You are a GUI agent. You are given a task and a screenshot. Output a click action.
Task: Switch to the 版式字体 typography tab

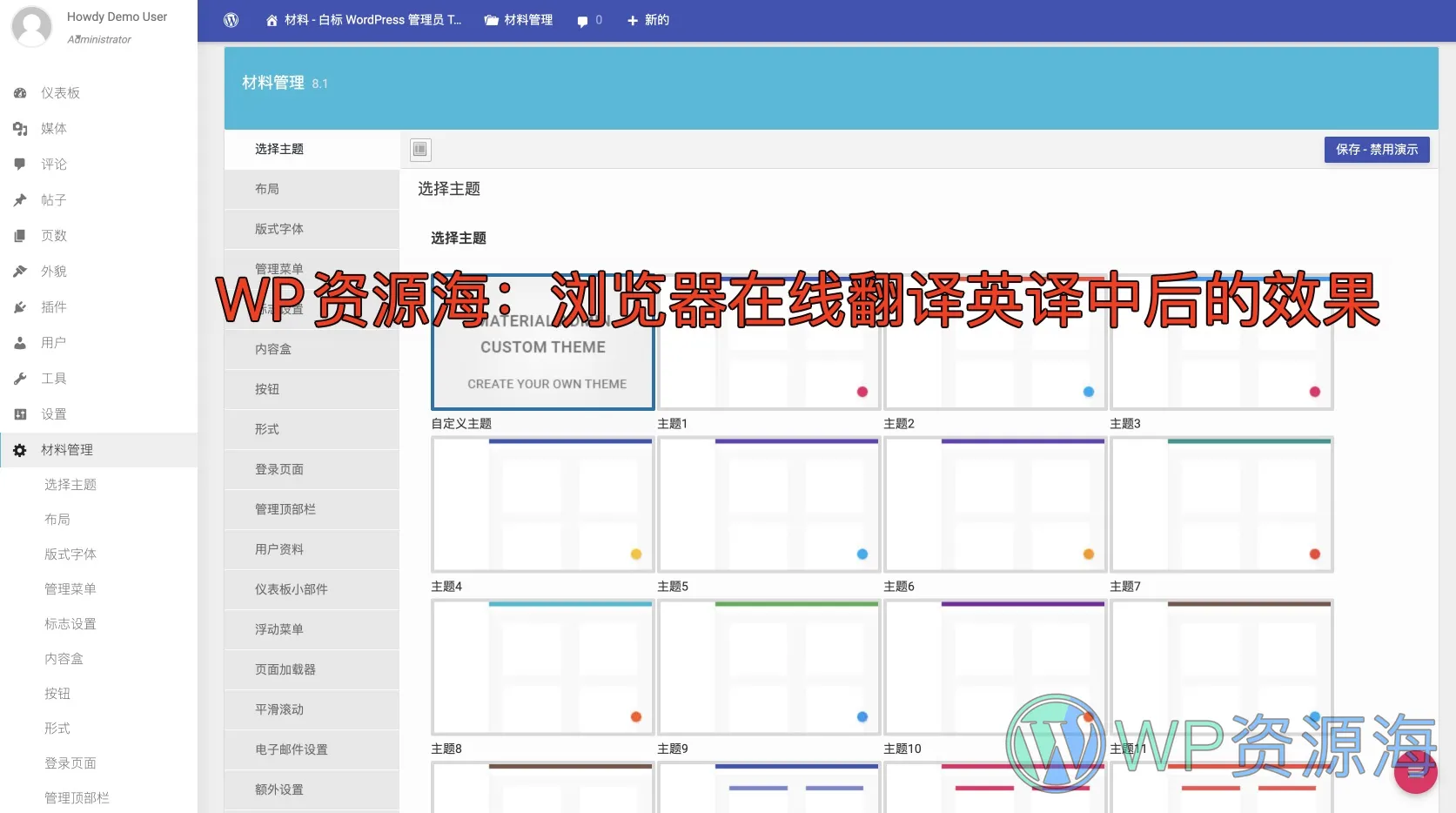279,229
